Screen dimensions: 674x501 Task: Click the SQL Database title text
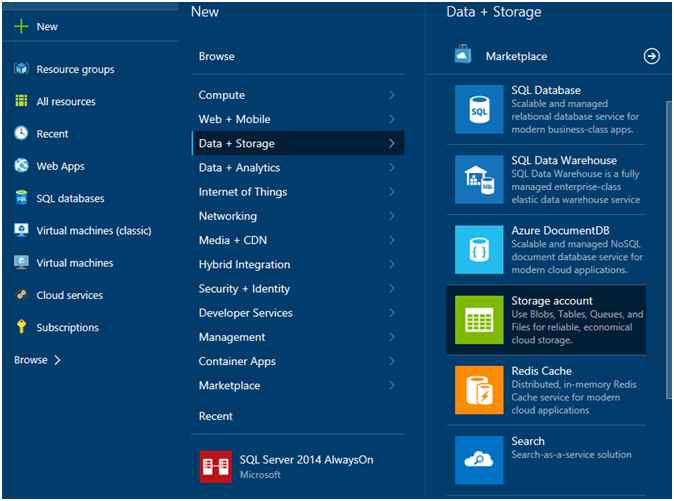[546, 90]
